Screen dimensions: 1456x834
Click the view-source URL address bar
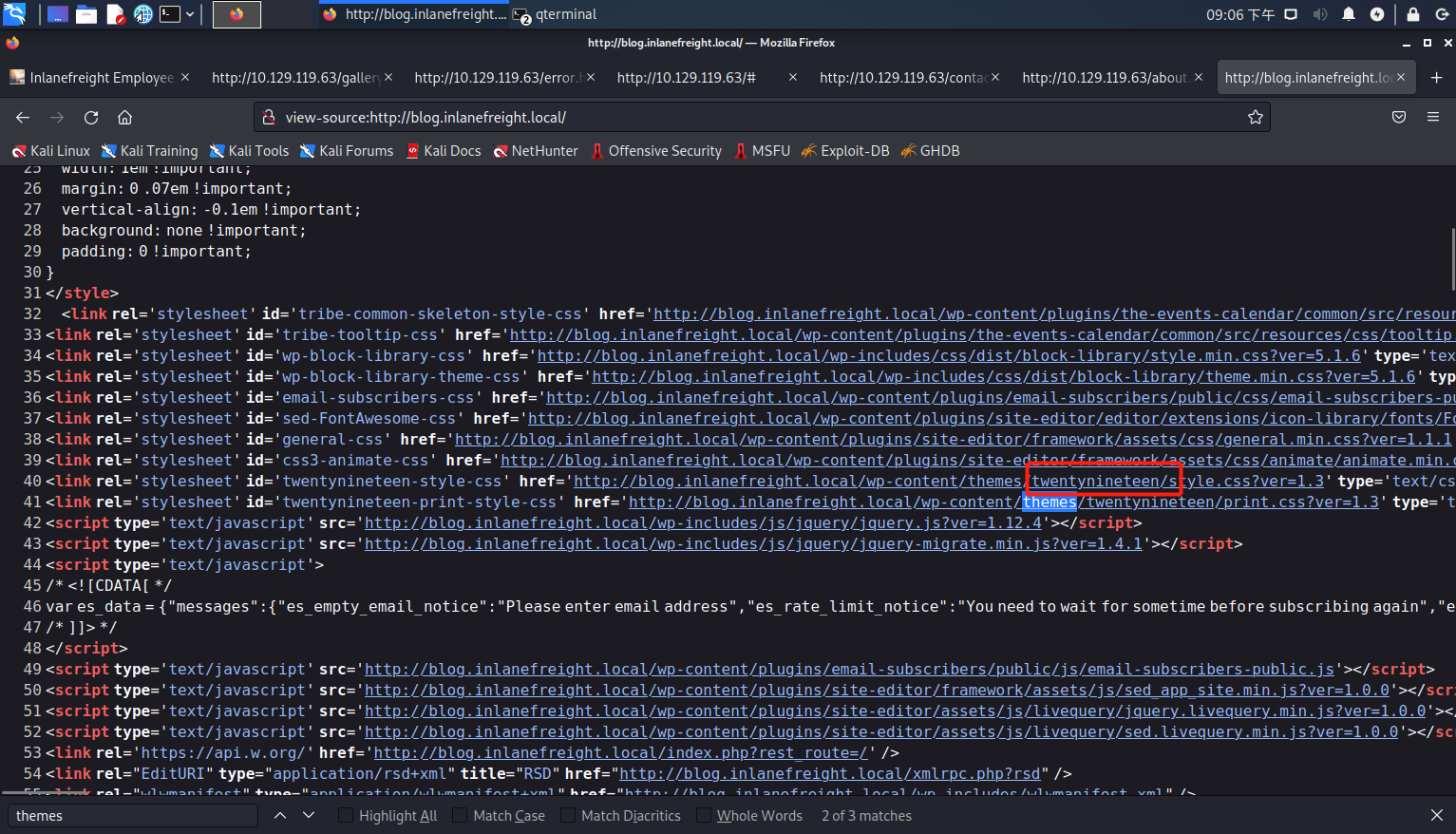(763, 117)
